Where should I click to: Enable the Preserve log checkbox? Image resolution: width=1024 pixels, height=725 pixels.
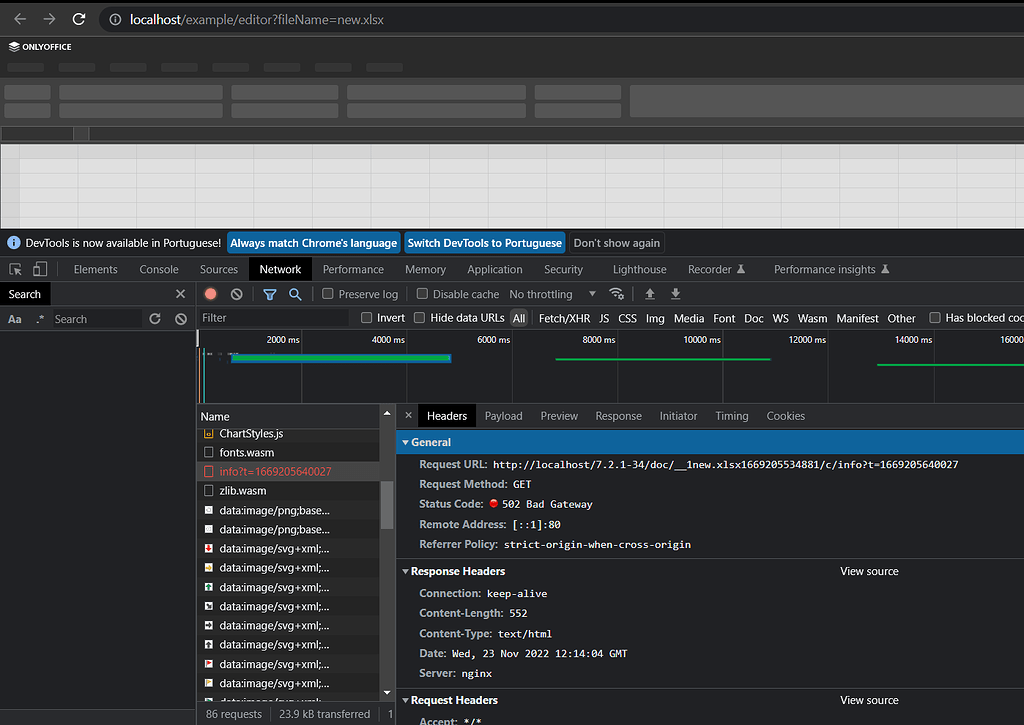(328, 293)
